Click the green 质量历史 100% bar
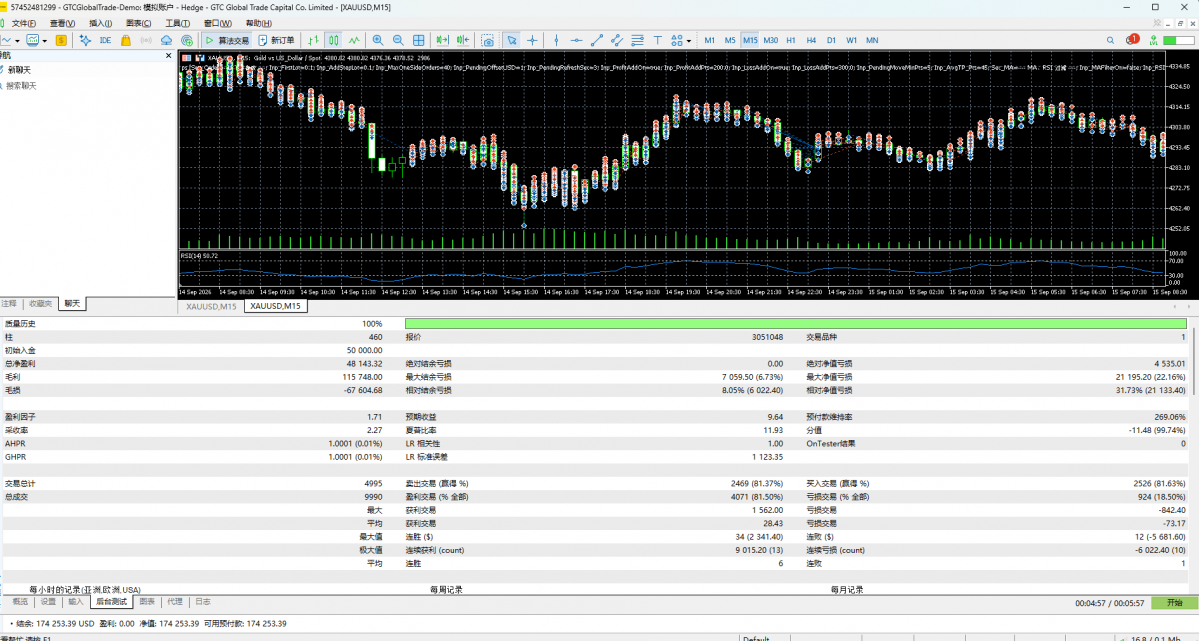Screen dimensions: 1199x641 tap(795, 324)
